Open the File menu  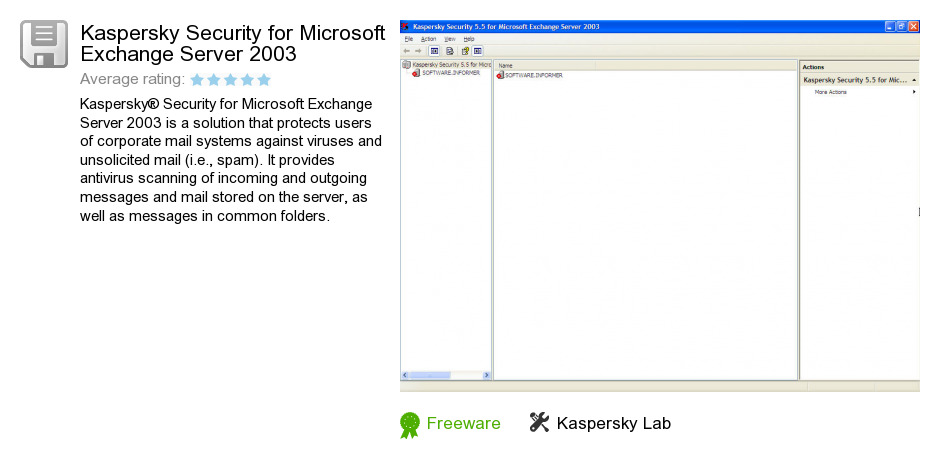click(x=408, y=39)
